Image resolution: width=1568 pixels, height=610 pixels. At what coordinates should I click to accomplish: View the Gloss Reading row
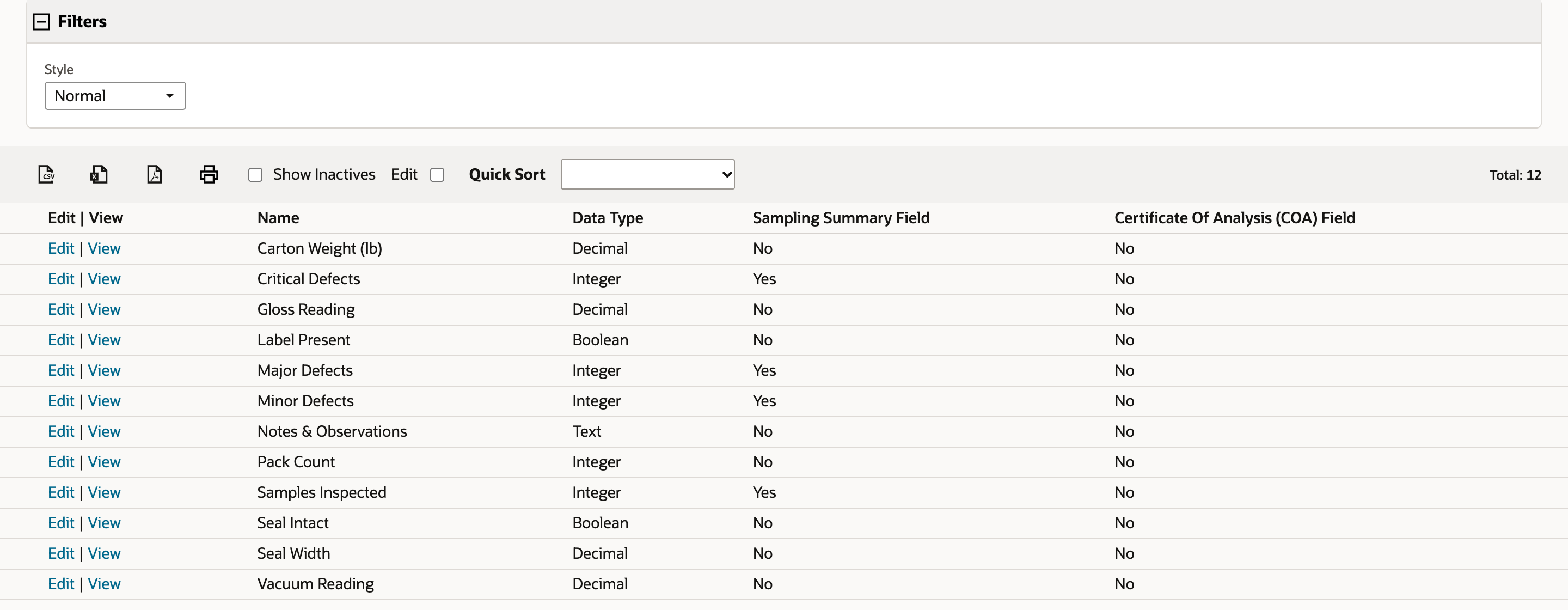pos(104,309)
